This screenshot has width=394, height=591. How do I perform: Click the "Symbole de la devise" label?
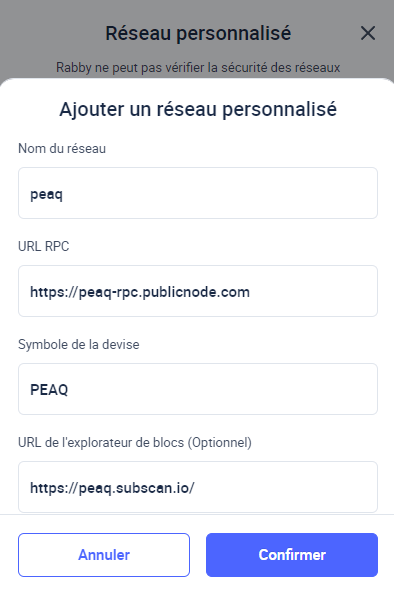click(79, 344)
